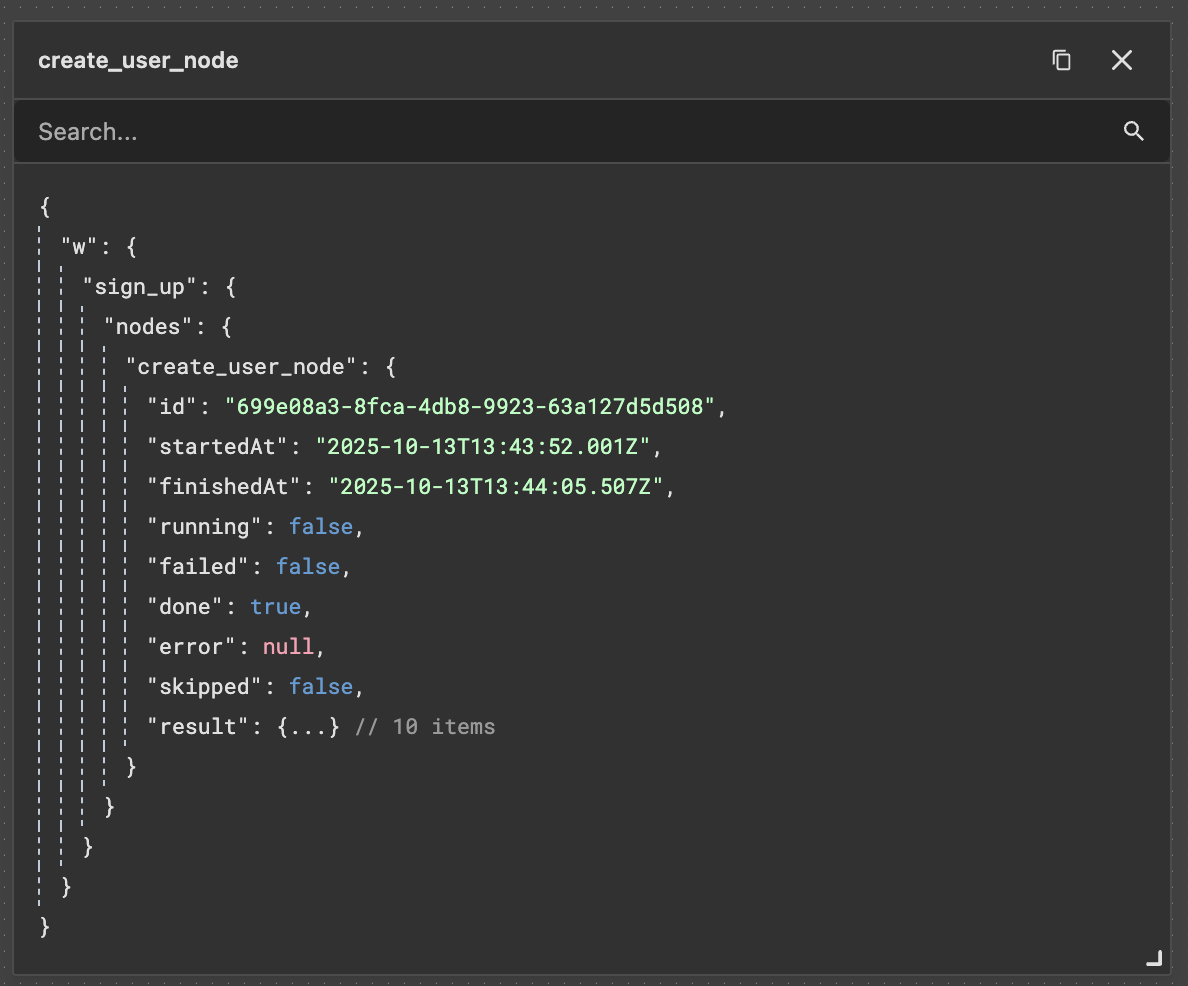
Task: Click the create_user_node panel title
Action: 138,61
